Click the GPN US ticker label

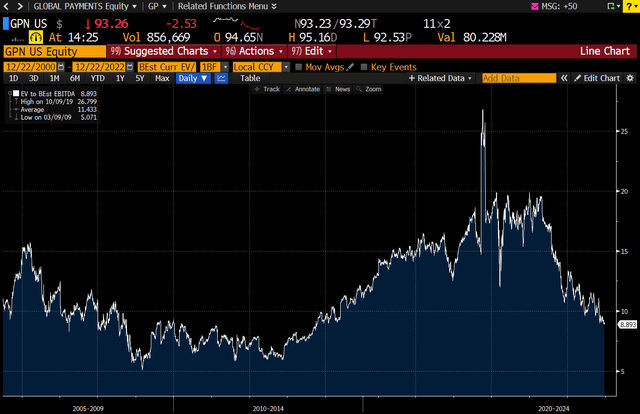(29, 24)
